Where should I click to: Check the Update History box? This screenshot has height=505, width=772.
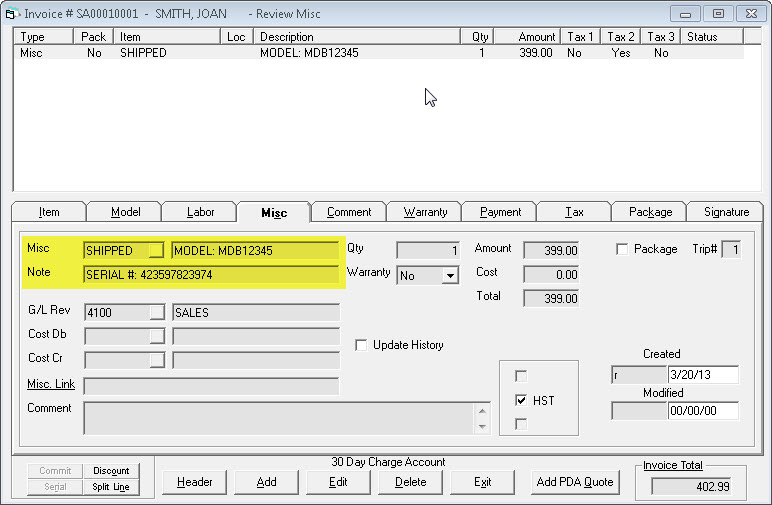pos(362,345)
